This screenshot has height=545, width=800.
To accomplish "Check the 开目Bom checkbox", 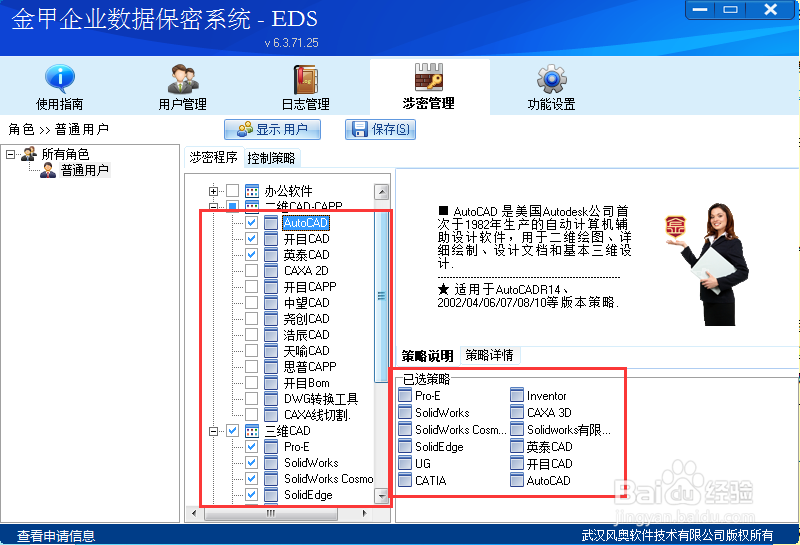I will tap(252, 382).
